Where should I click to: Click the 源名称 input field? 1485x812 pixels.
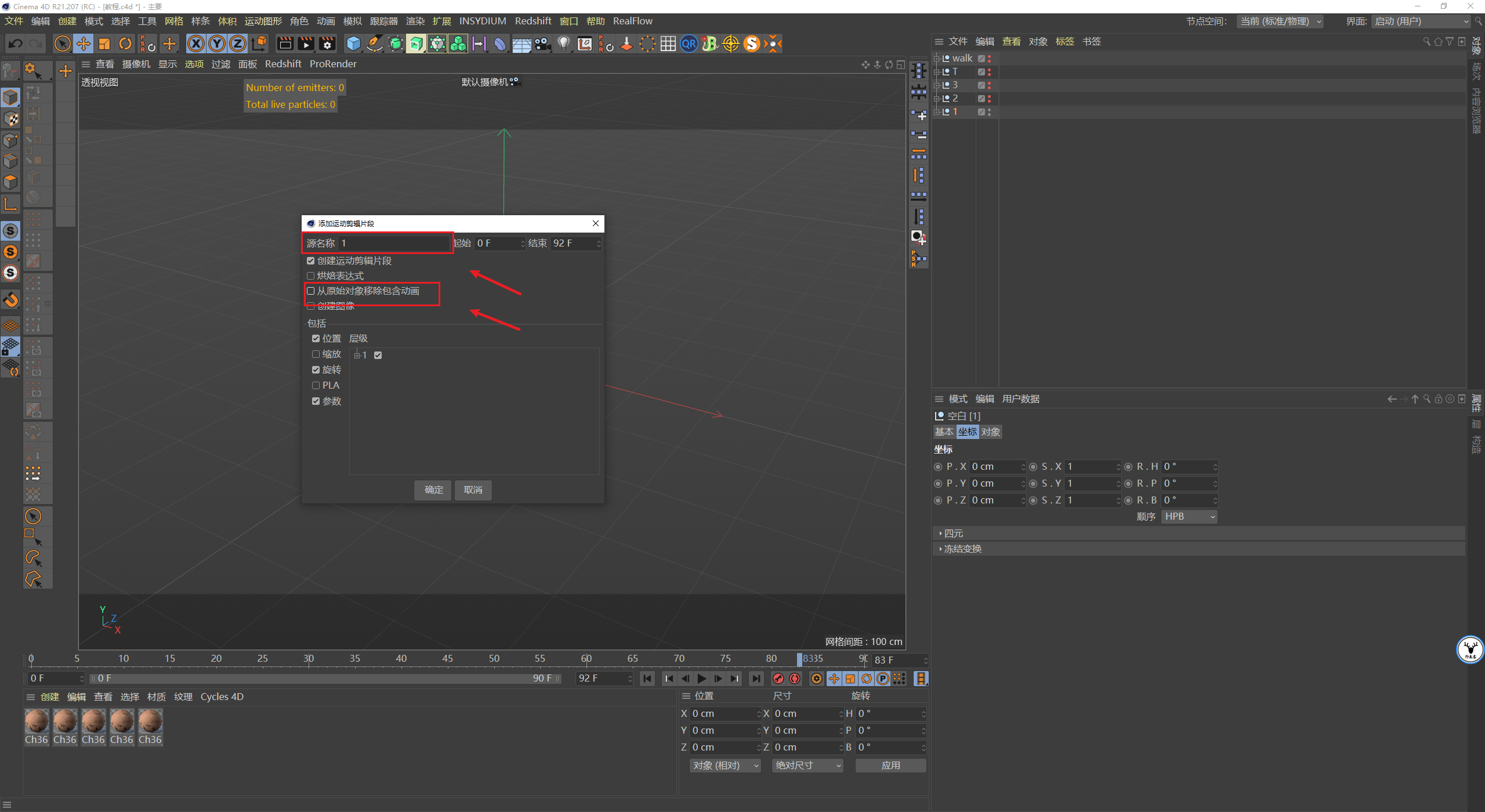click(394, 243)
